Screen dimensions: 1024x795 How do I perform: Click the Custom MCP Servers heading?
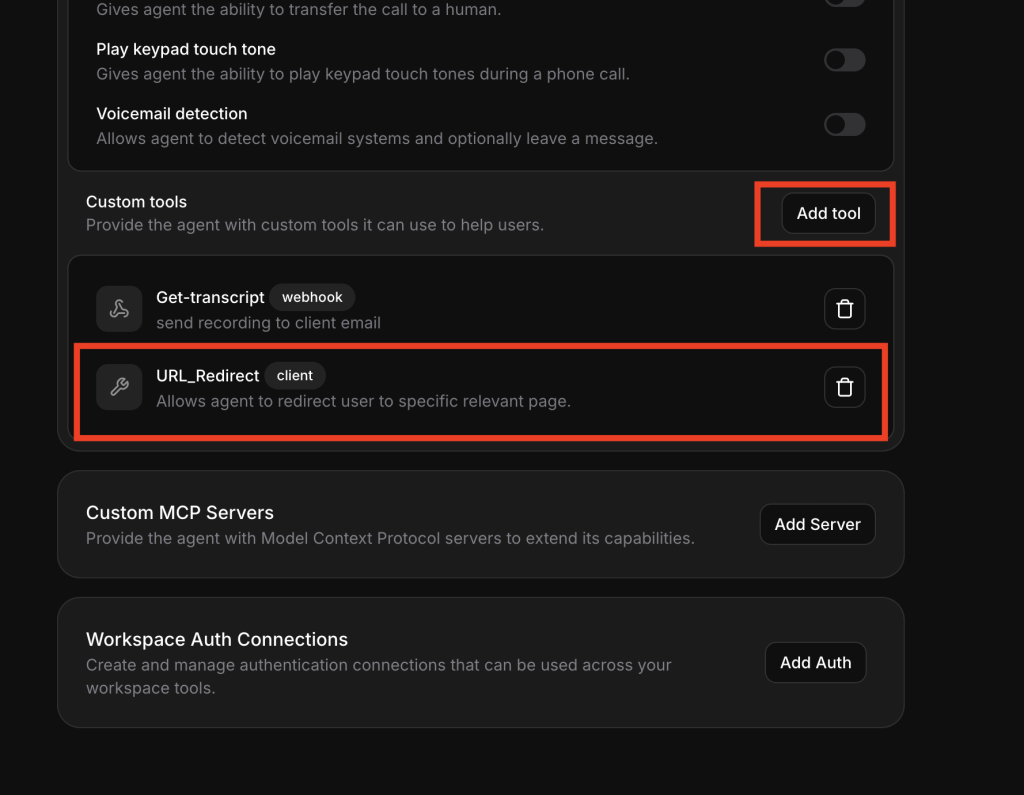[x=180, y=513]
